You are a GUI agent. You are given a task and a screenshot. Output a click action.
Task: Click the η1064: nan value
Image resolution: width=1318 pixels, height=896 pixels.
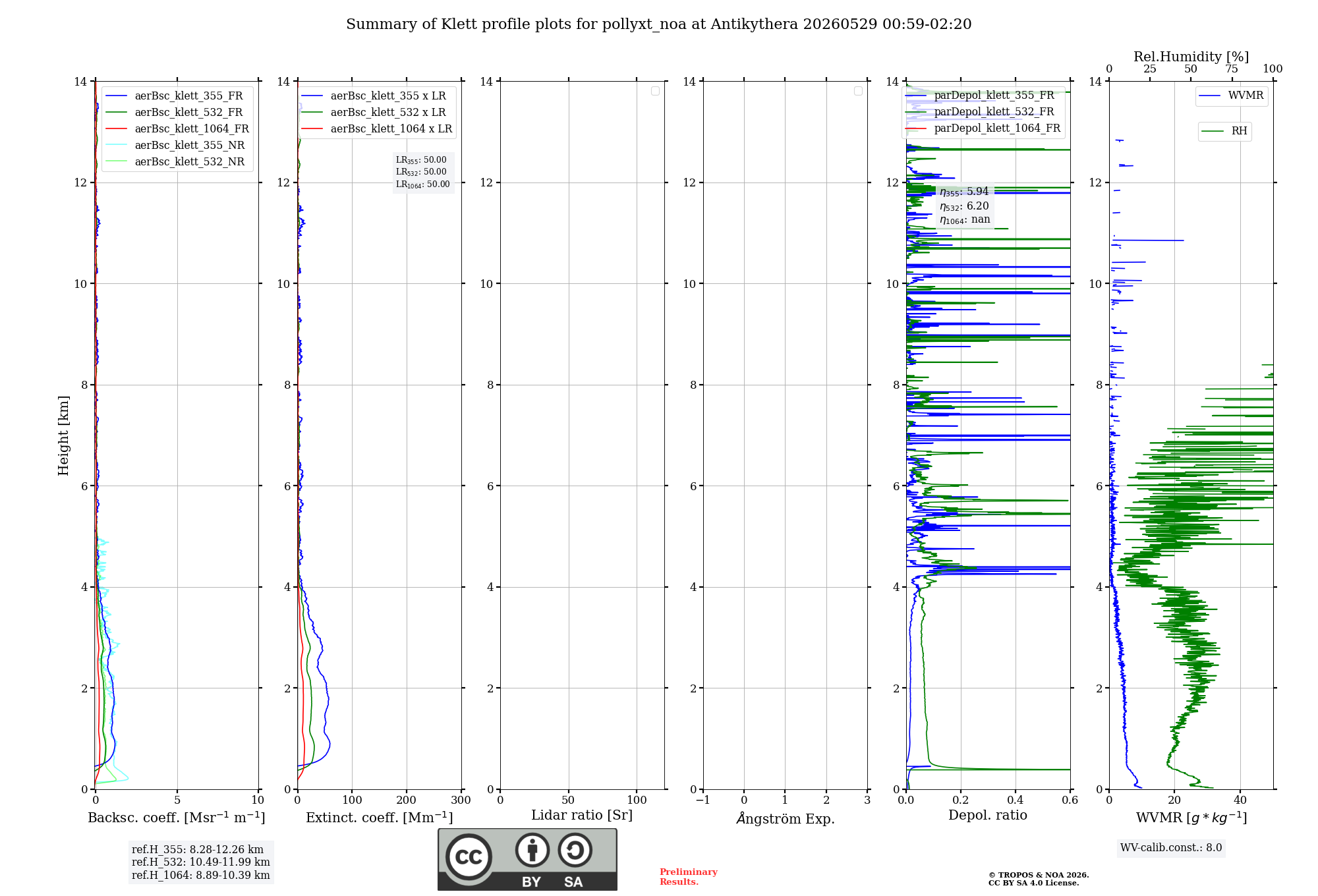coord(965,220)
